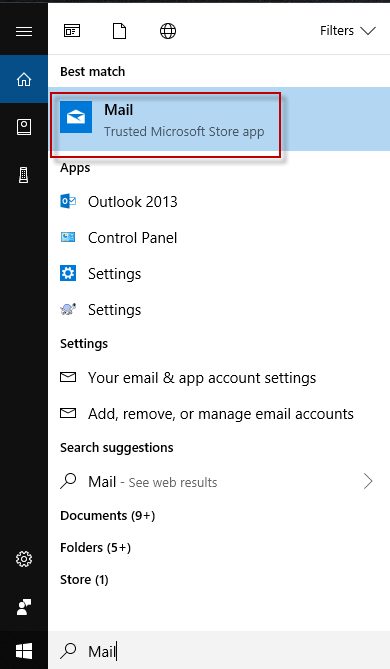Launch the Mail best match app
390x669 pixels.
pyautogui.click(x=219, y=119)
